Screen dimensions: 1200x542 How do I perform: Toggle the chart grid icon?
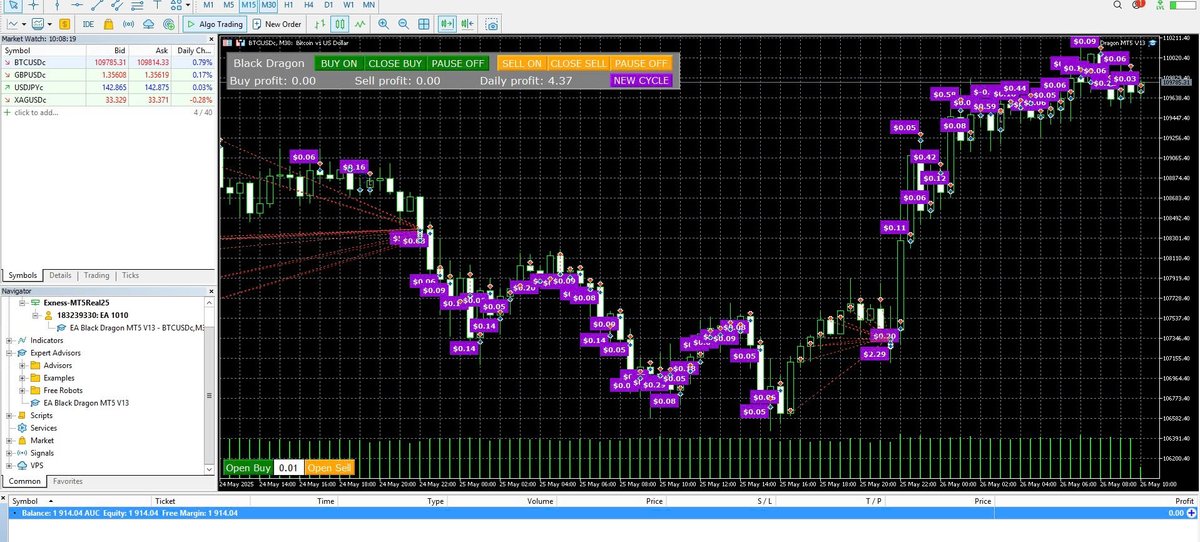[423, 23]
